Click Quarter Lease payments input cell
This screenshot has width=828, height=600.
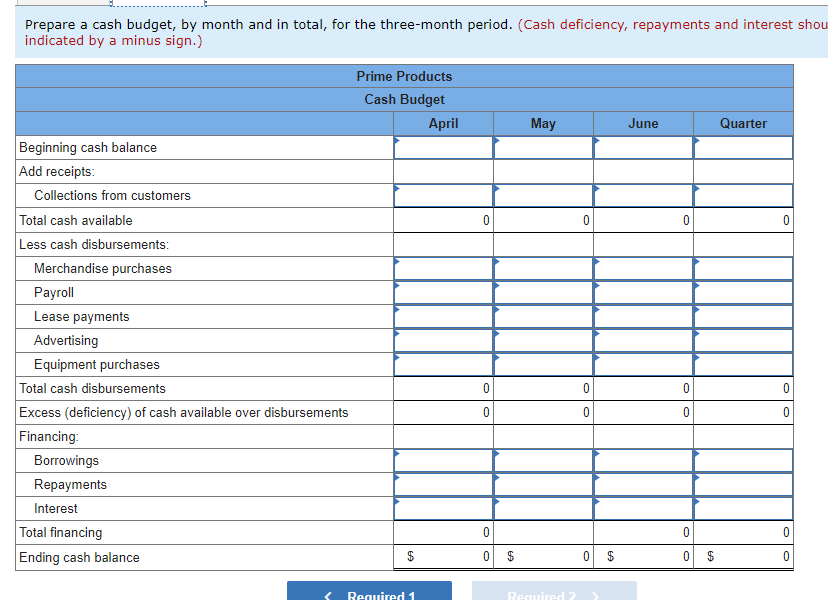743,316
